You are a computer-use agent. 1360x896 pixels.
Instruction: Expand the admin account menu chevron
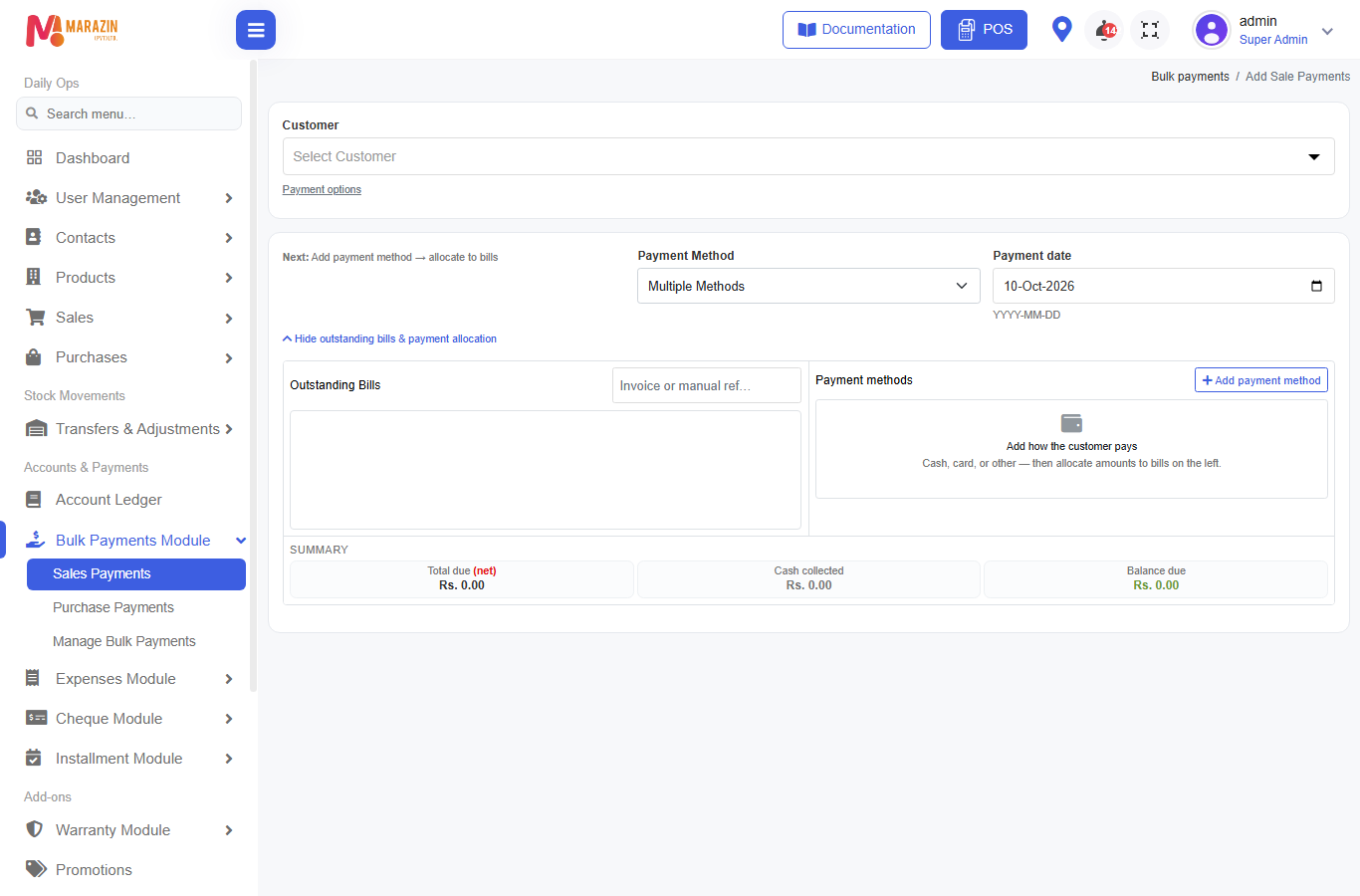click(x=1327, y=31)
